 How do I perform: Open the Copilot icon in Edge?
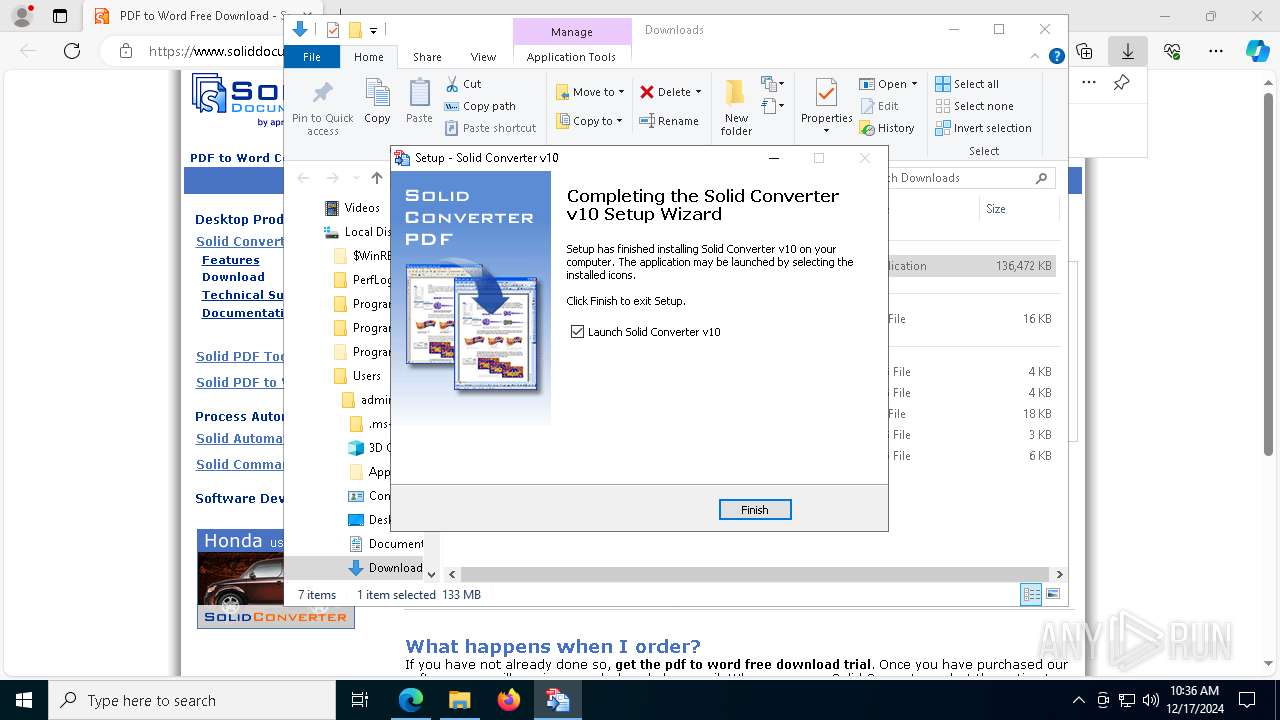tap(1258, 51)
